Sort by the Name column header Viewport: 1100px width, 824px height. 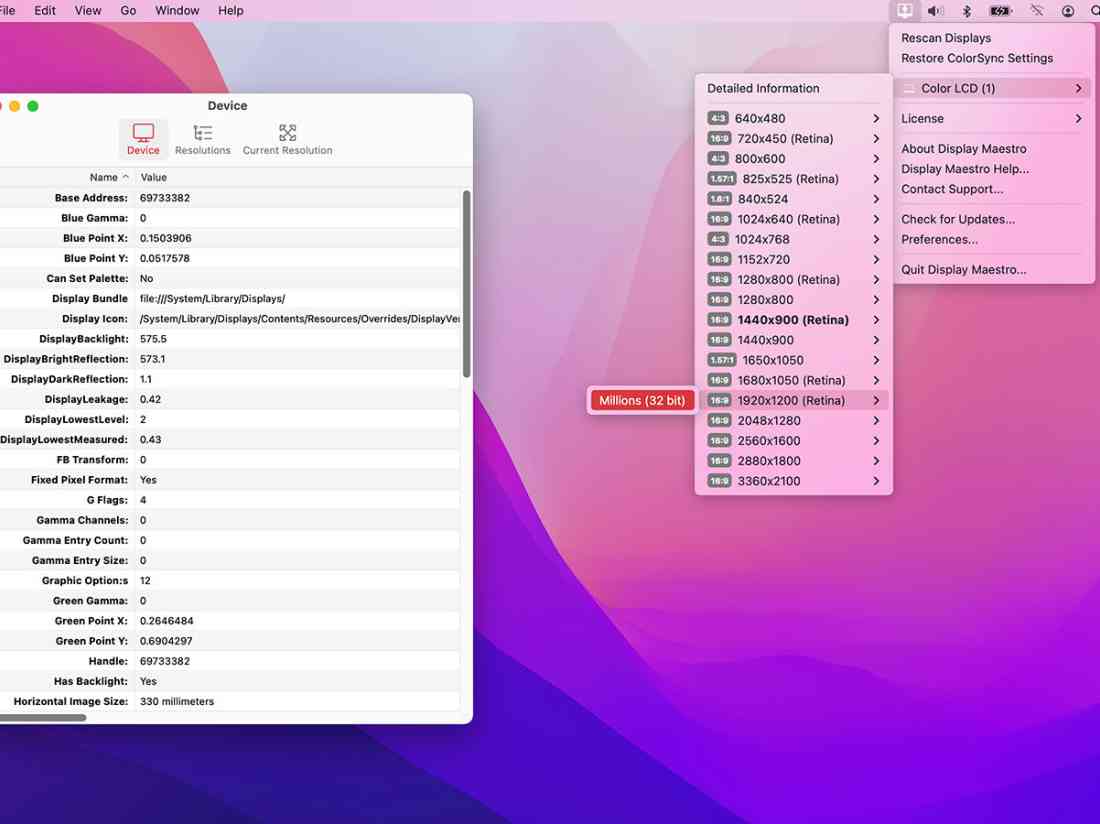(x=105, y=177)
